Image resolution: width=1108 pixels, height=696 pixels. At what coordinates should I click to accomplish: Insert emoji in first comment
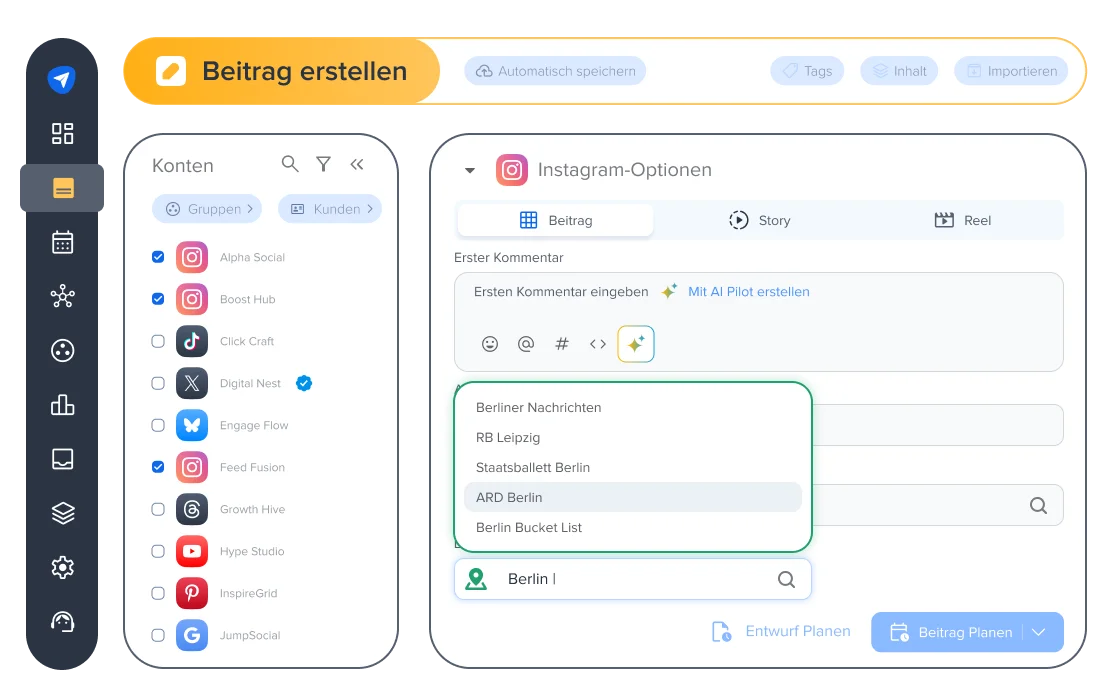pos(490,344)
